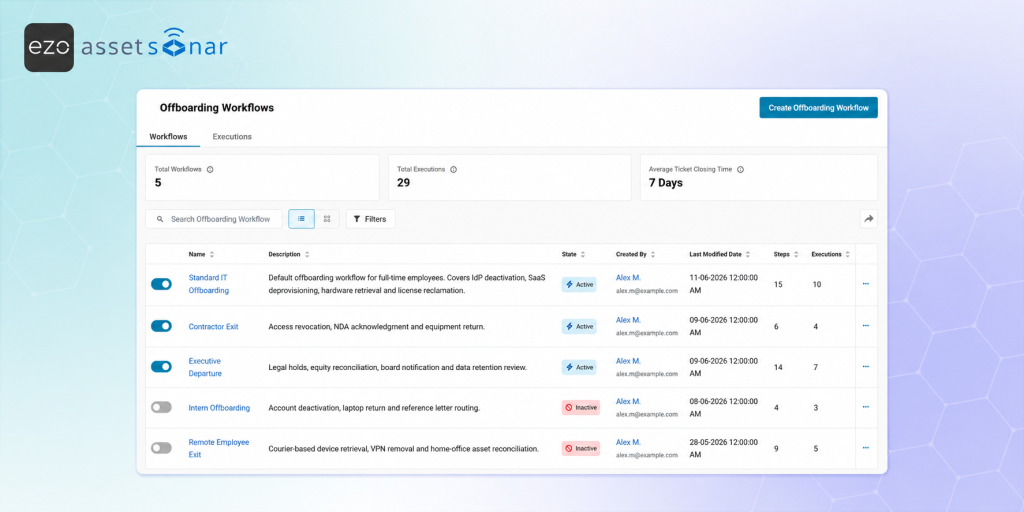
Task: Click Alex M. in Remote Employee Exit row
Action: (628, 442)
